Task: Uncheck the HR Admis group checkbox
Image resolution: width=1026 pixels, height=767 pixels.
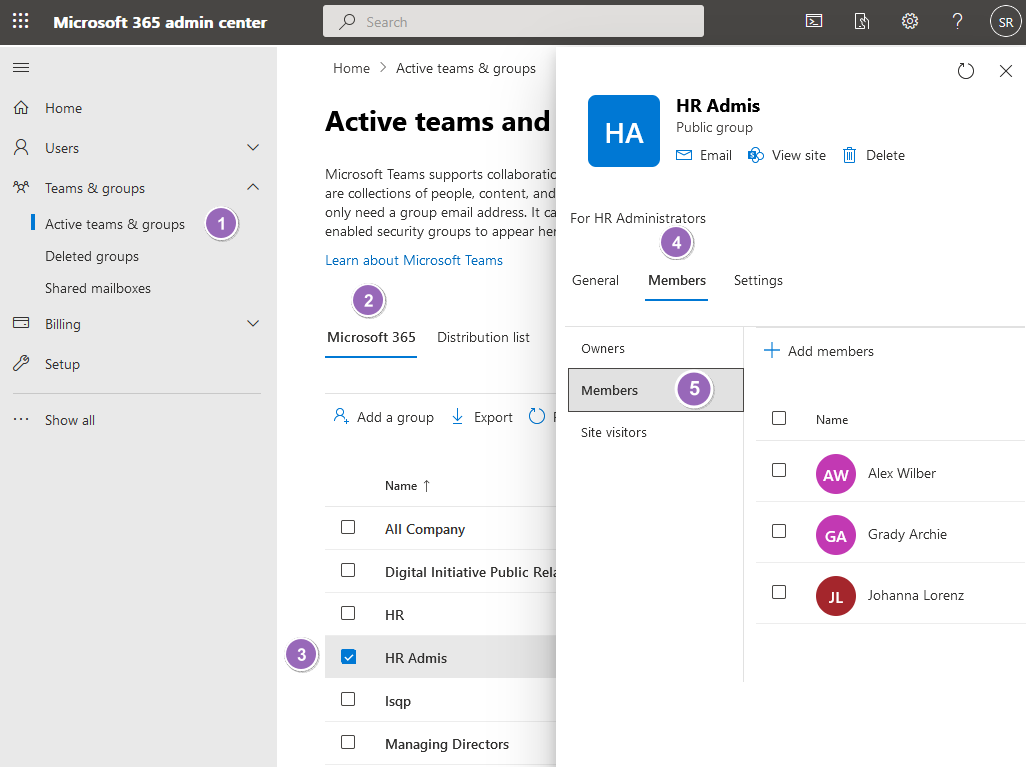Action: pos(348,656)
